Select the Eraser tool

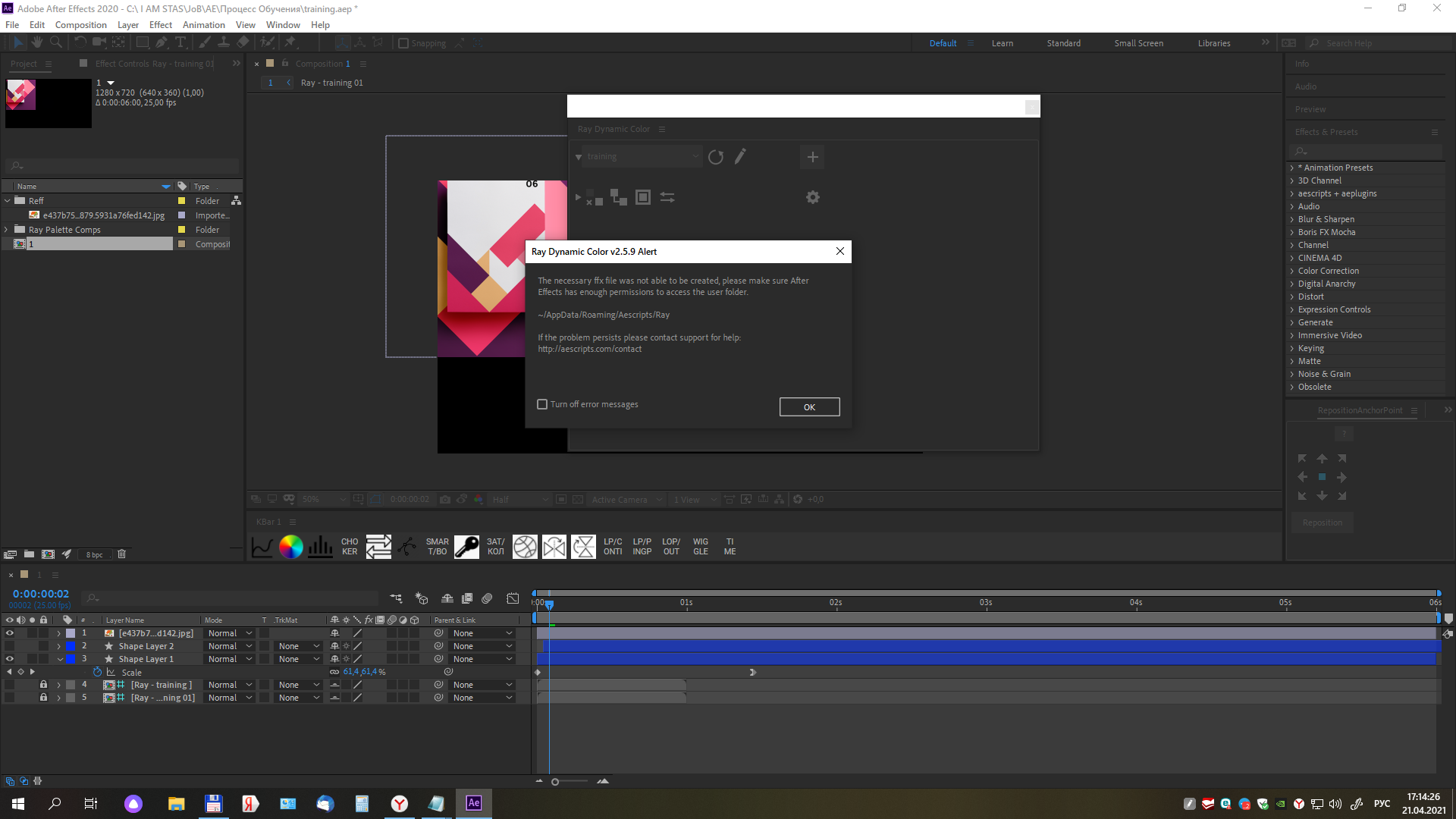[243, 43]
